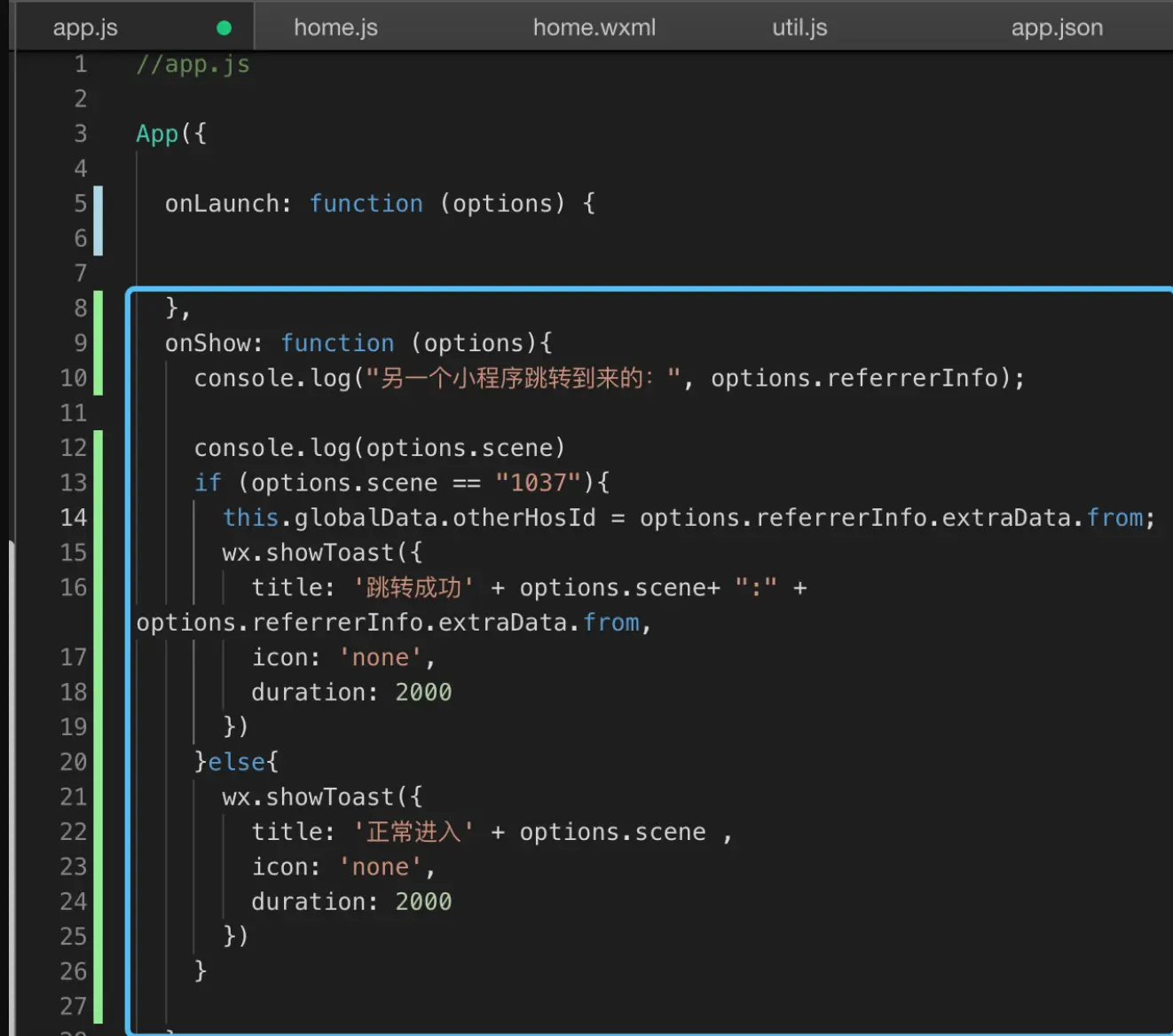Click the '跳转成功' string on line 16
This screenshot has width=1173, height=1036.
pyautogui.click(x=413, y=588)
